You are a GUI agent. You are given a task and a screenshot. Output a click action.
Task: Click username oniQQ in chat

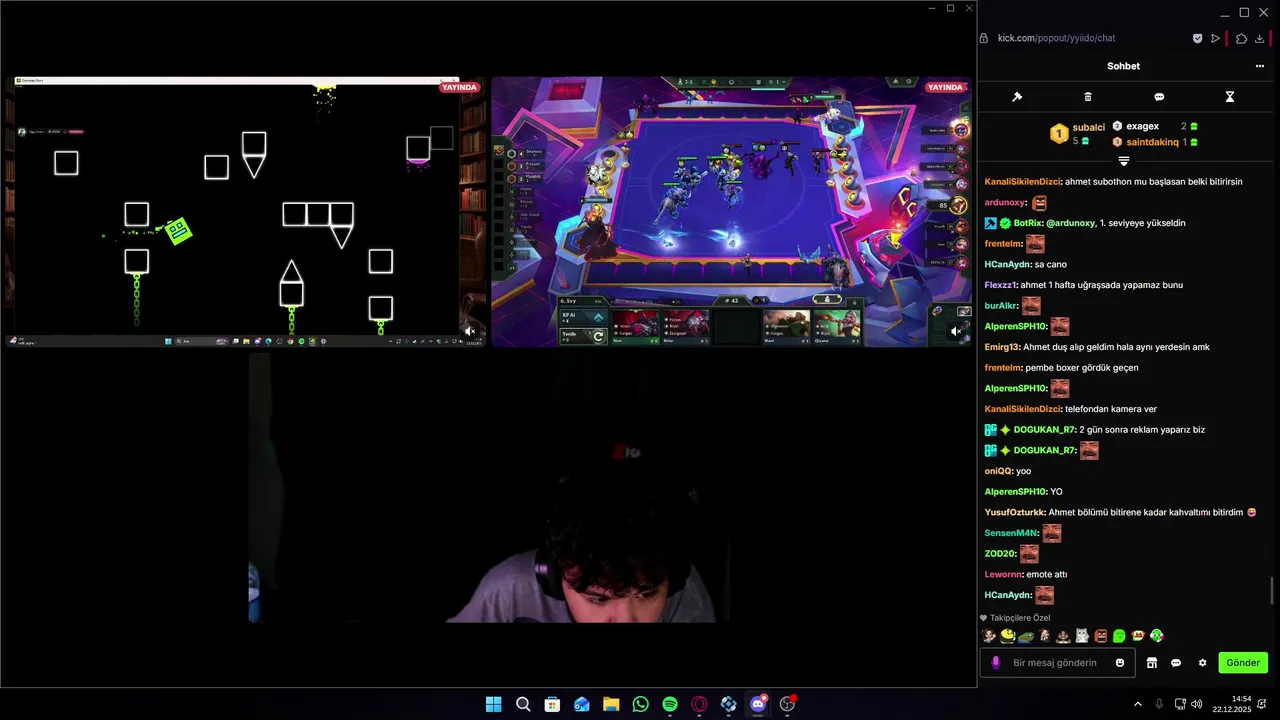[x=998, y=471]
